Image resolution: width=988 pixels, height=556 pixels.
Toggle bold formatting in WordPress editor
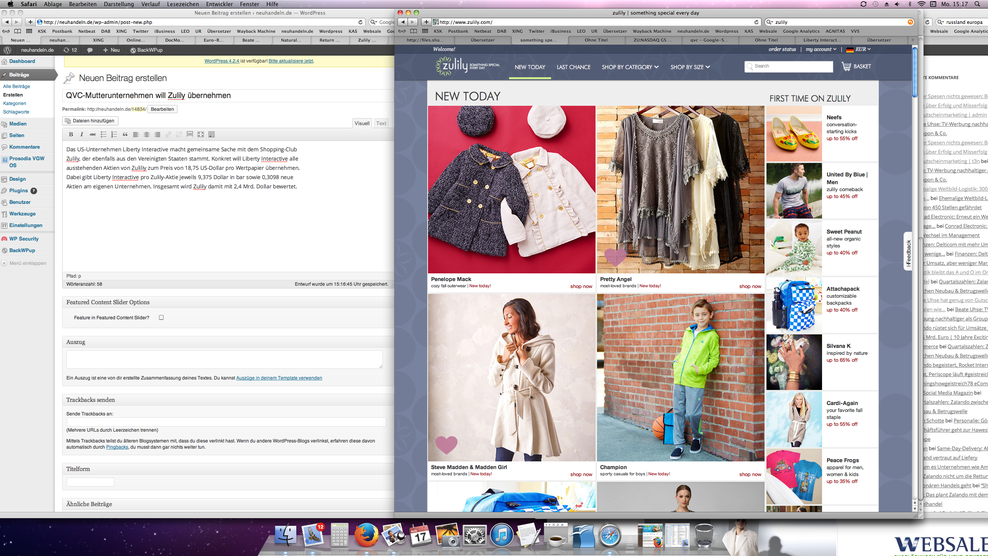tap(71, 134)
